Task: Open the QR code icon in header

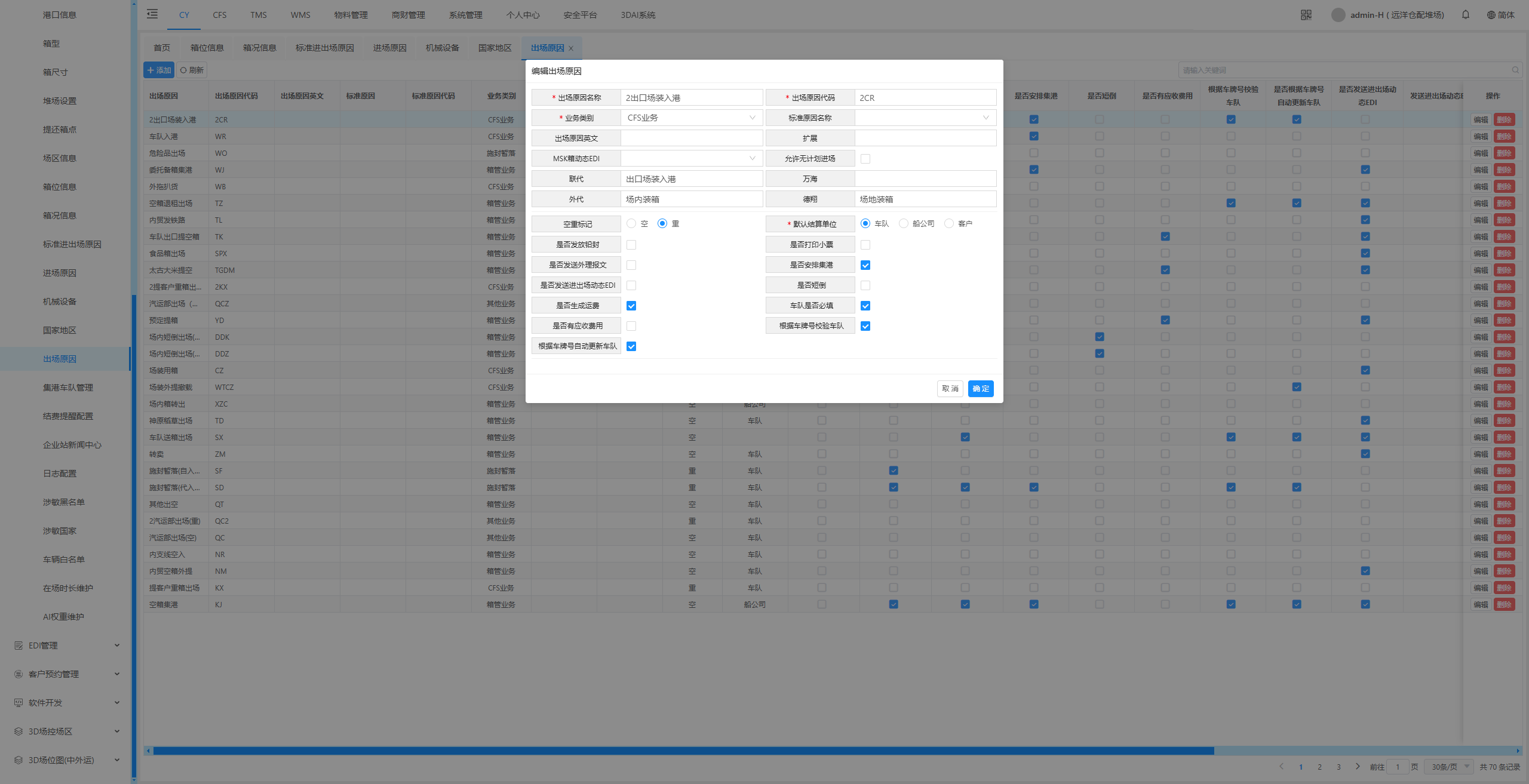Action: [1306, 15]
